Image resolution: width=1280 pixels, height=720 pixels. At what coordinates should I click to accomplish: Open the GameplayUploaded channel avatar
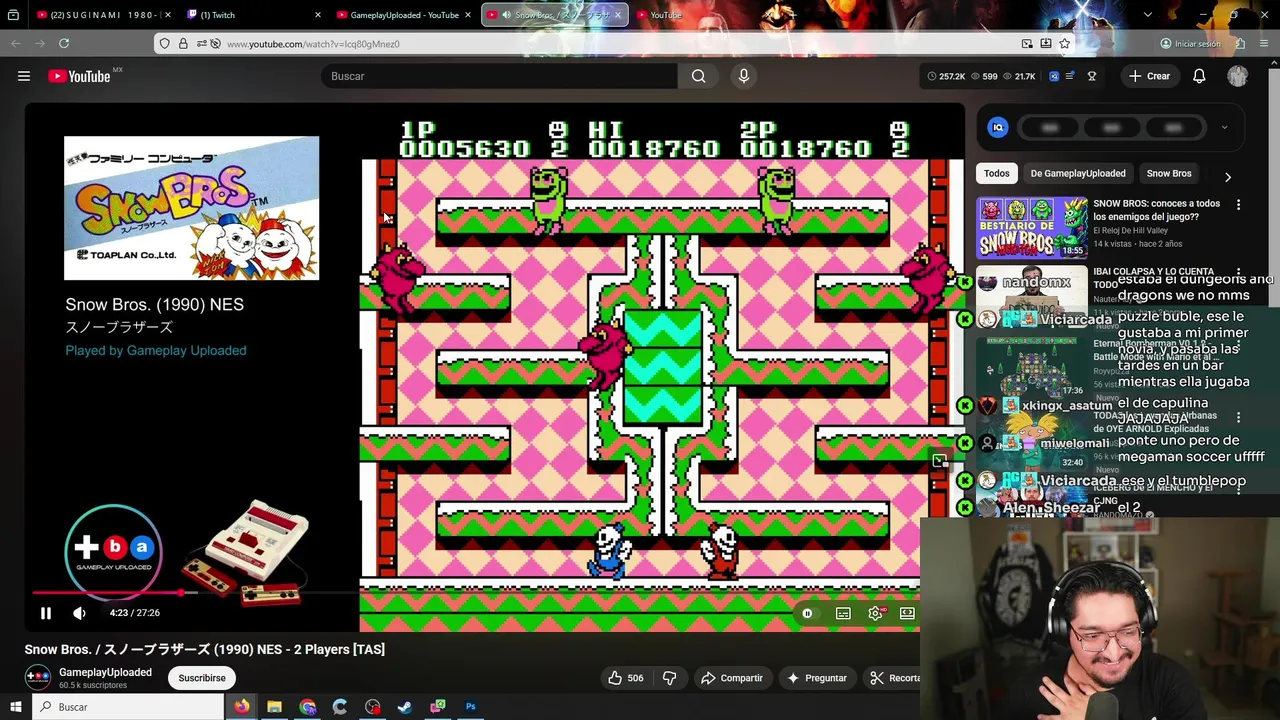pos(37,677)
